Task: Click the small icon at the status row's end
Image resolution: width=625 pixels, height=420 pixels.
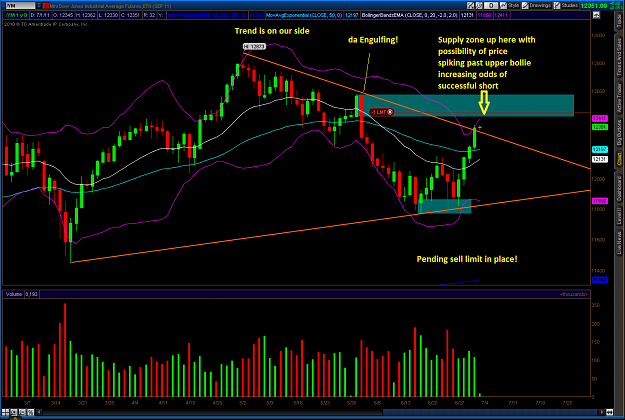Action: point(596,15)
